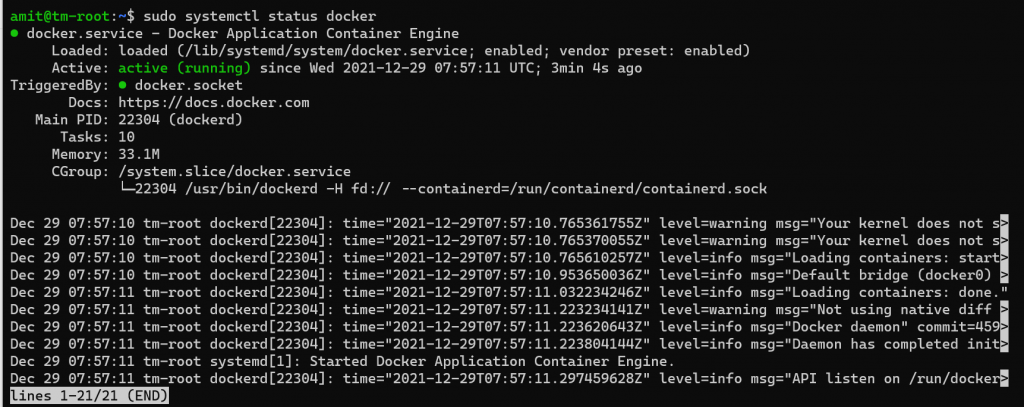Click the truncation arrow on the native diff line
1024x407 pixels.
1004,309
